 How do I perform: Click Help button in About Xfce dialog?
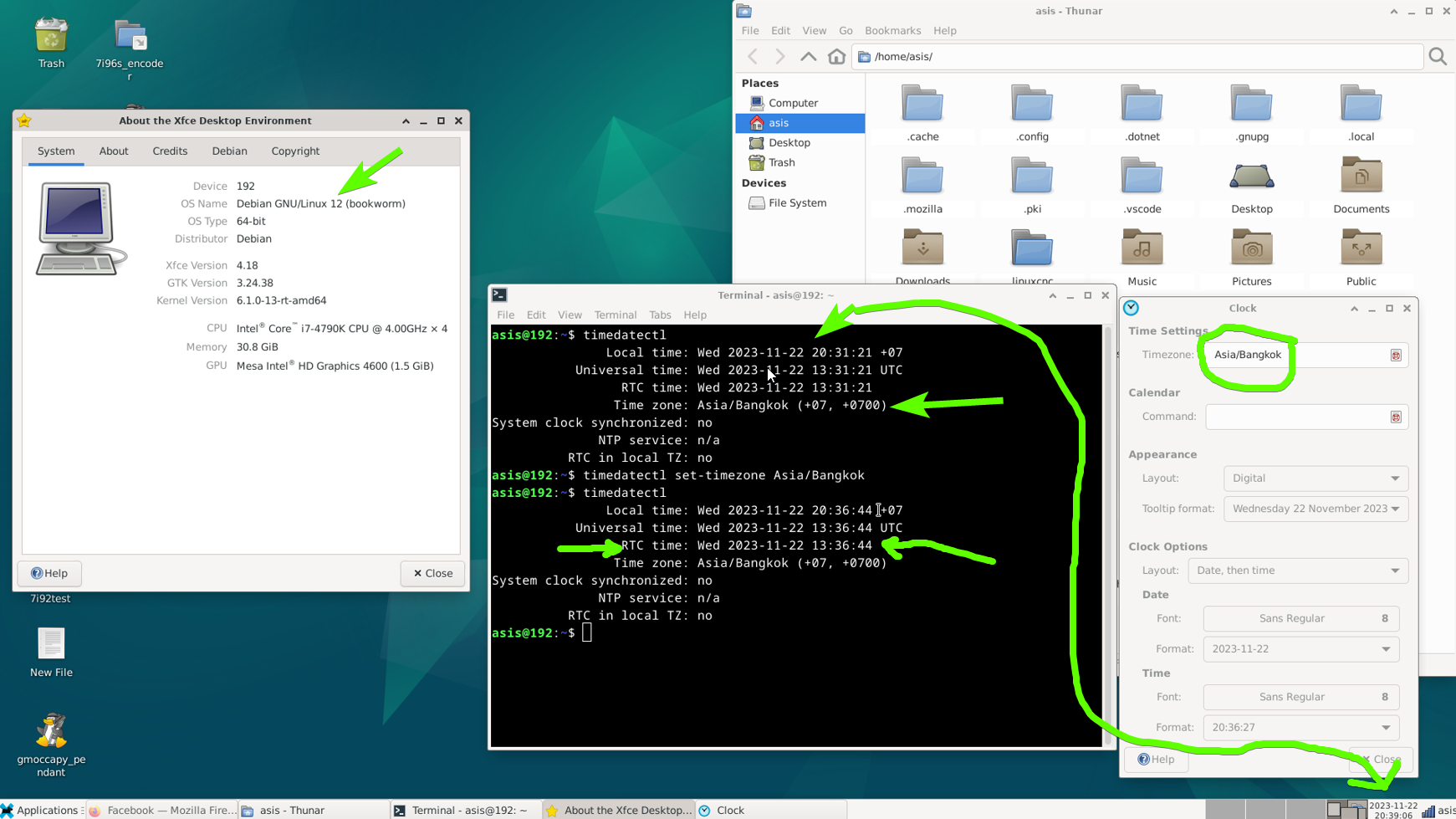(x=49, y=573)
